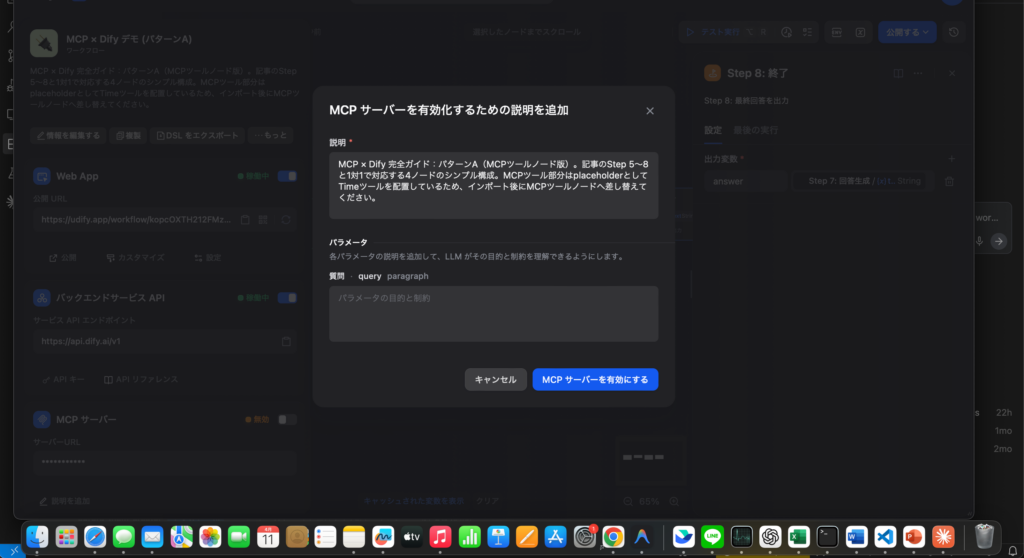Click the カスタマイズ link
The width and height of the screenshot is (1024, 558).
click(x=135, y=258)
